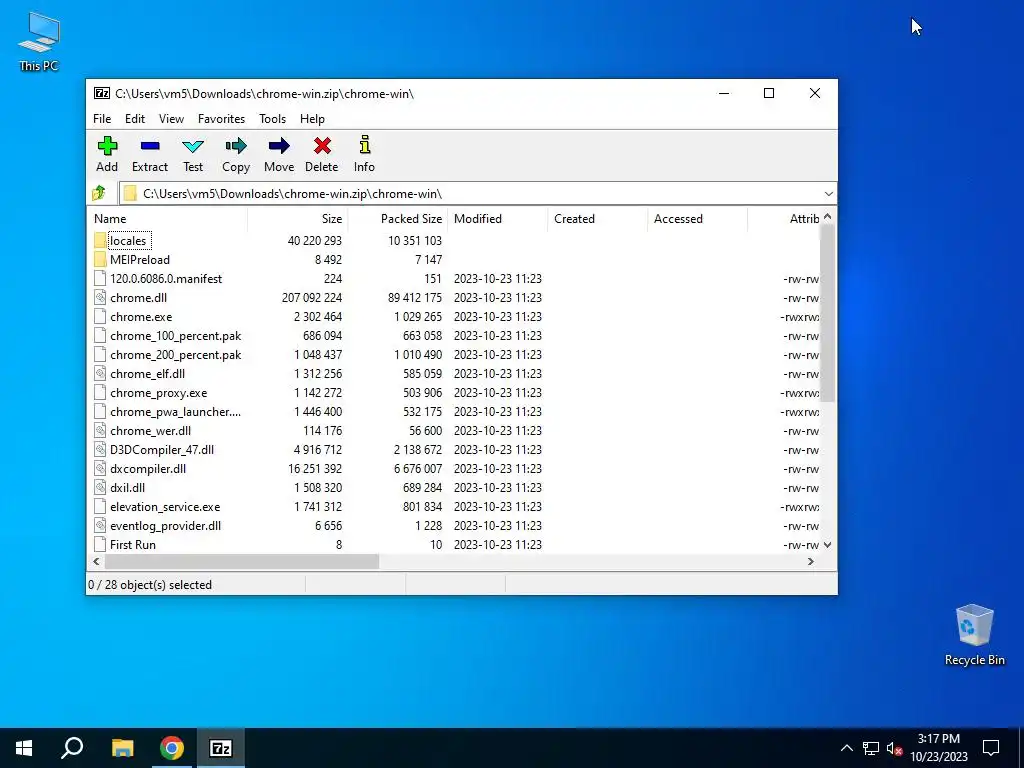Sort by Modified column header
The image size is (1024, 768).
[x=498, y=219]
